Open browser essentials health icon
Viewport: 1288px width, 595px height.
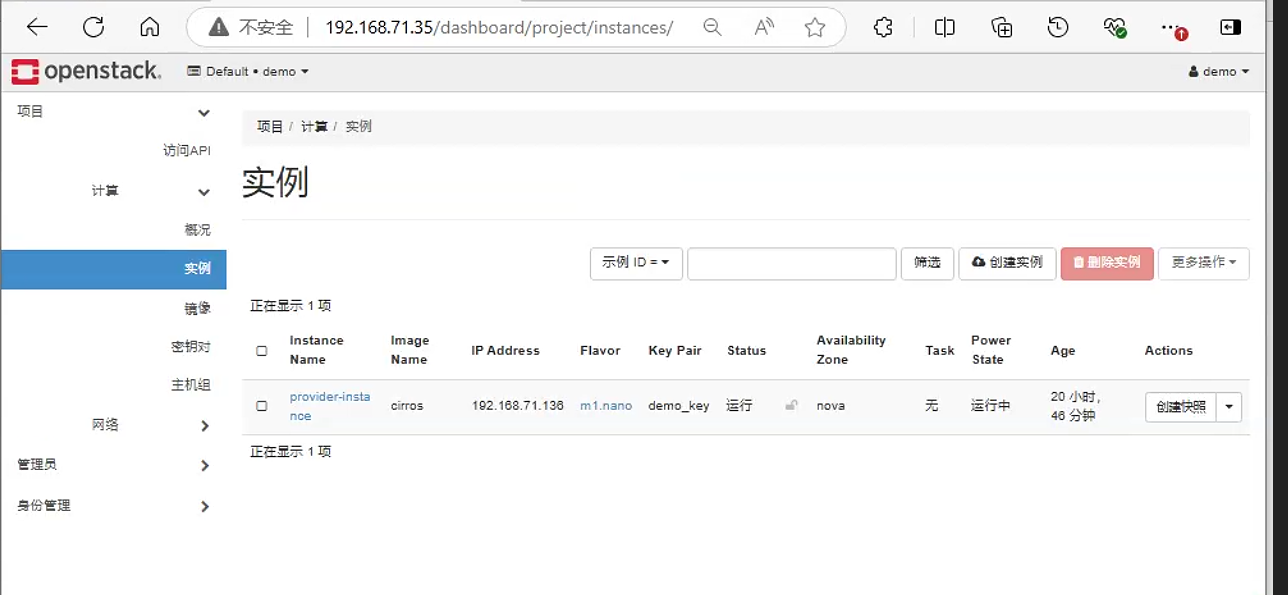click(x=1115, y=27)
